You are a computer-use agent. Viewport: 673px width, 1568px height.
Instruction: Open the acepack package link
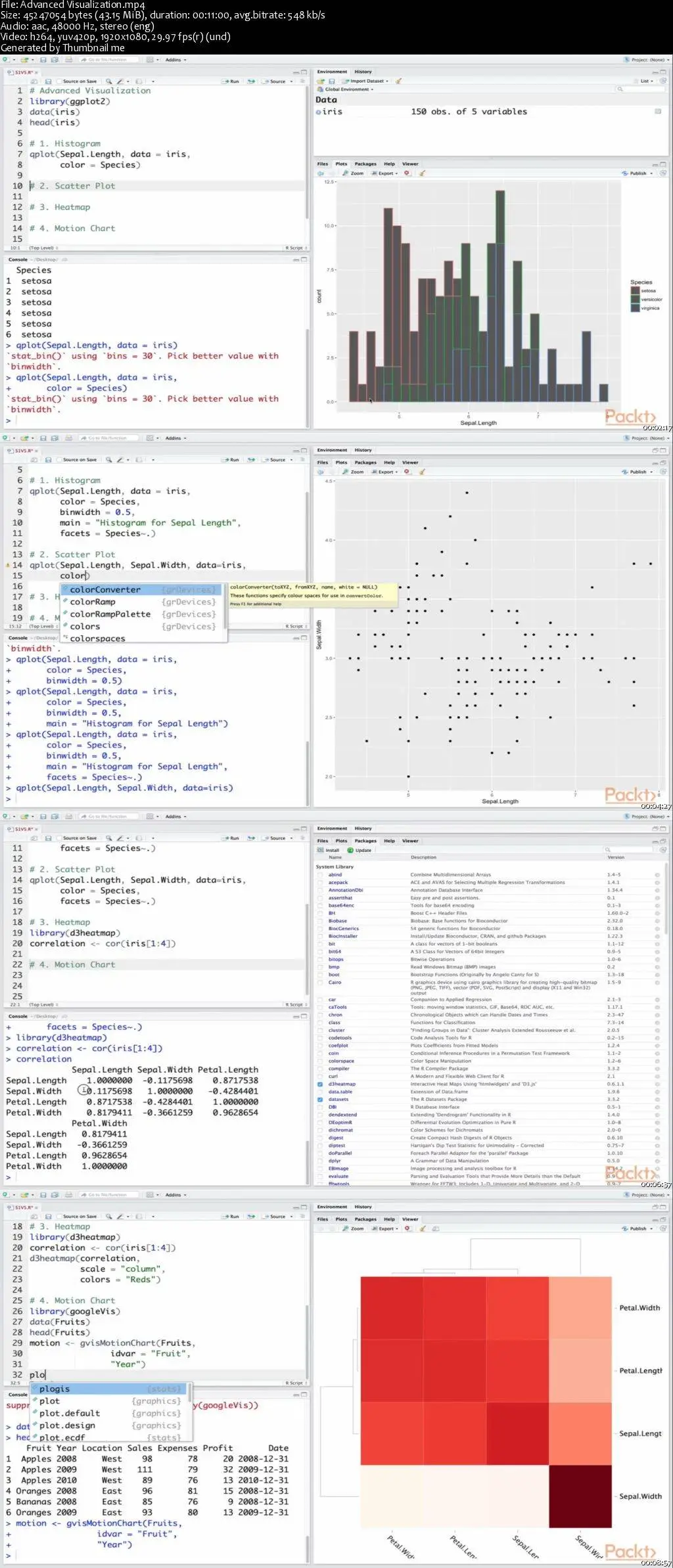[x=338, y=882]
